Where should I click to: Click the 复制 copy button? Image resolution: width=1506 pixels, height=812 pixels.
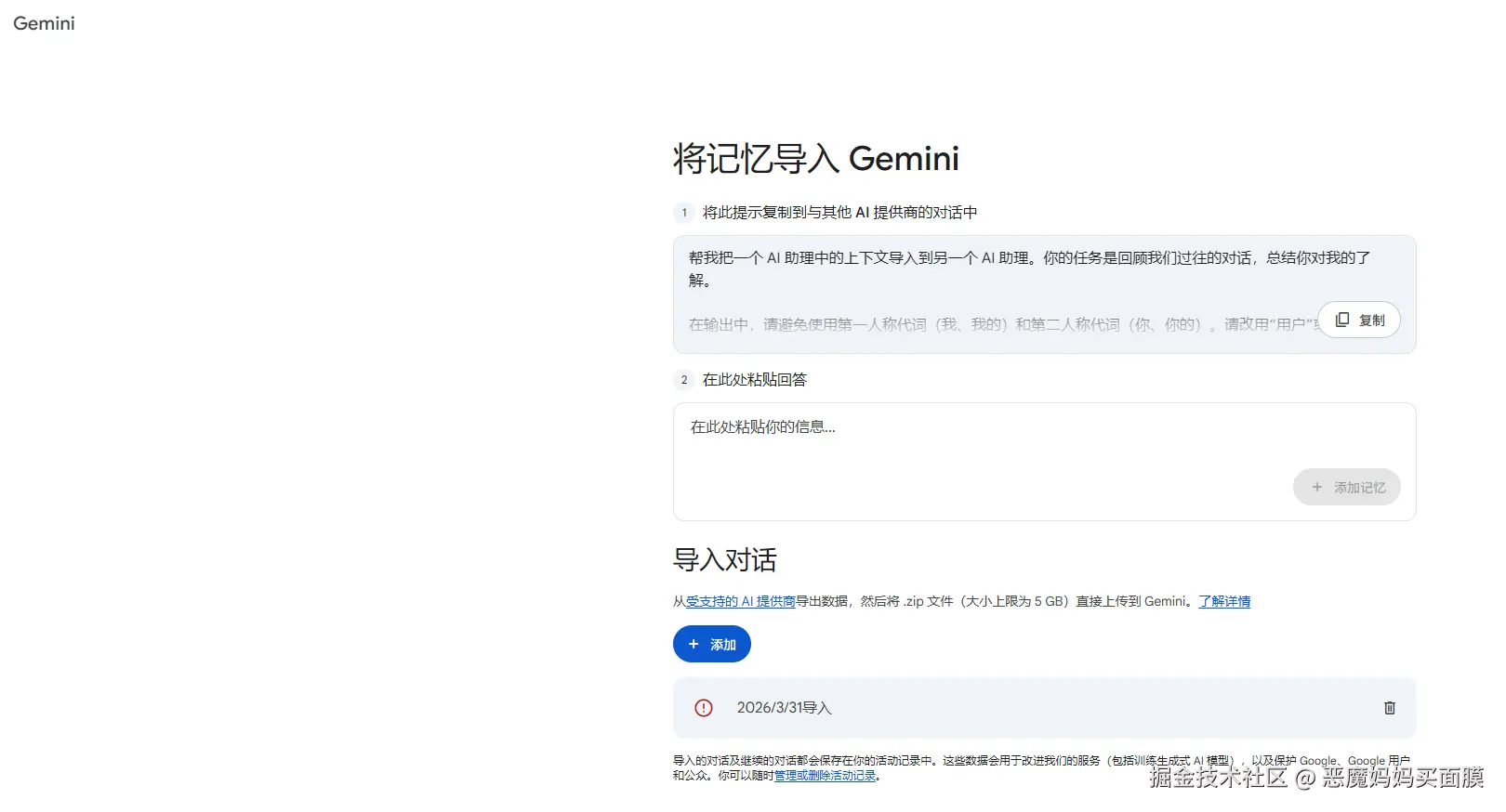tap(1359, 320)
